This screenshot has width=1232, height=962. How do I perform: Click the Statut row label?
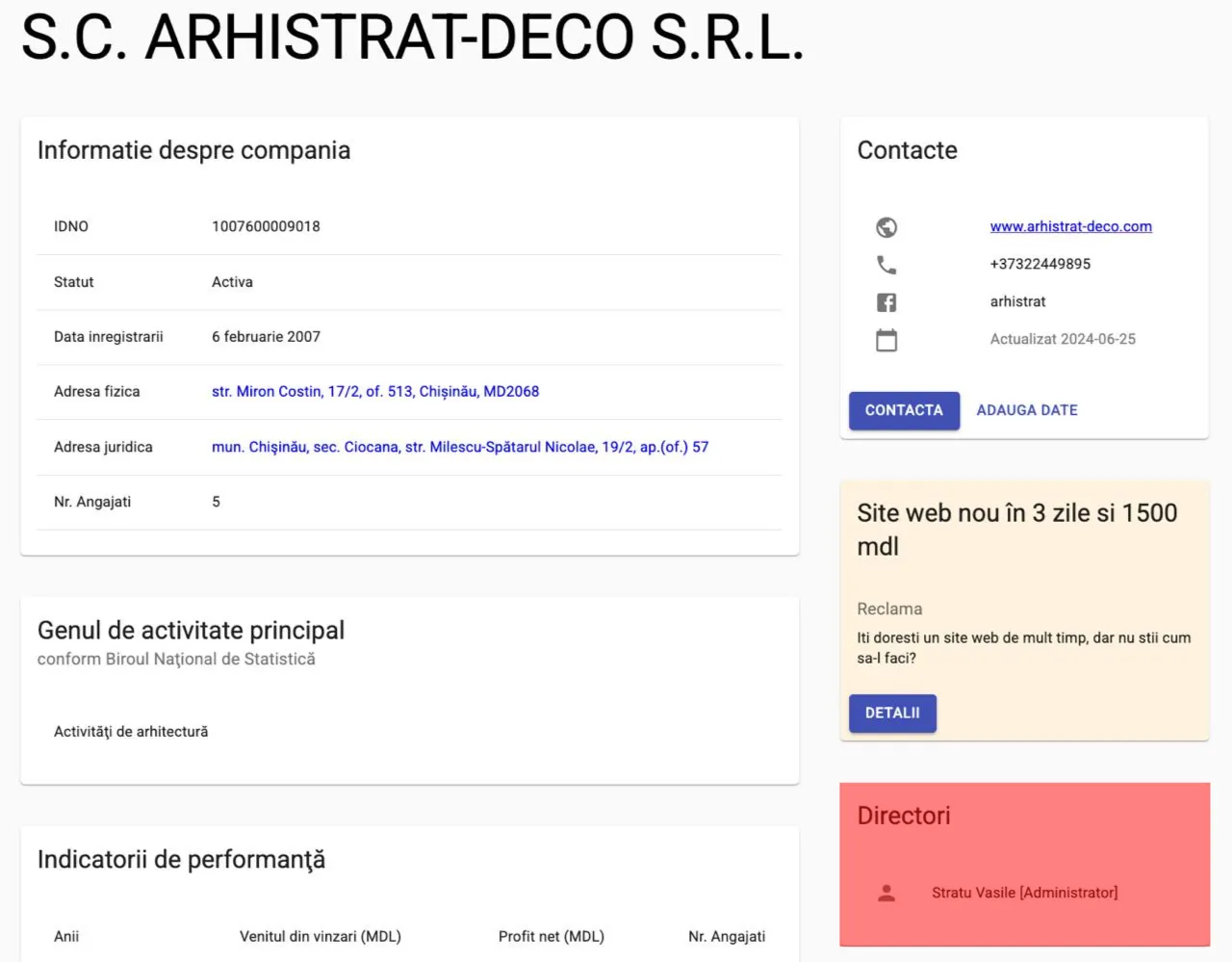click(74, 282)
